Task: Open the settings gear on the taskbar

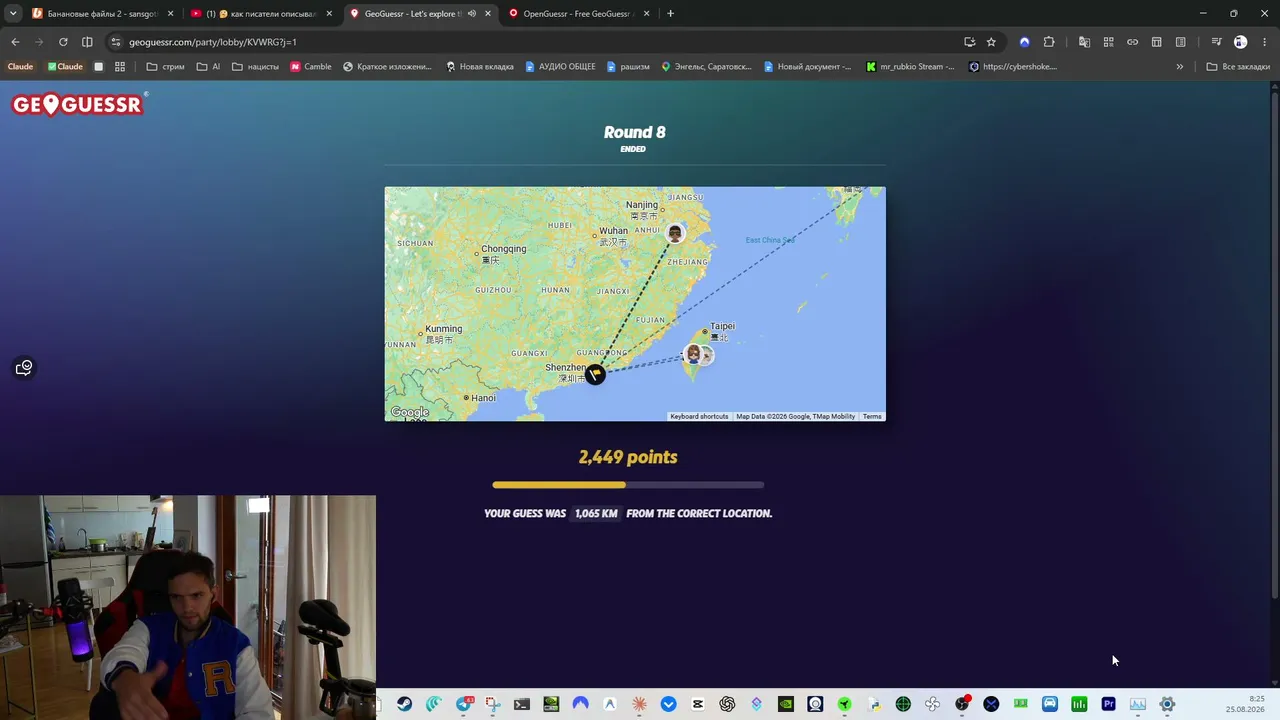Action: point(1167,705)
